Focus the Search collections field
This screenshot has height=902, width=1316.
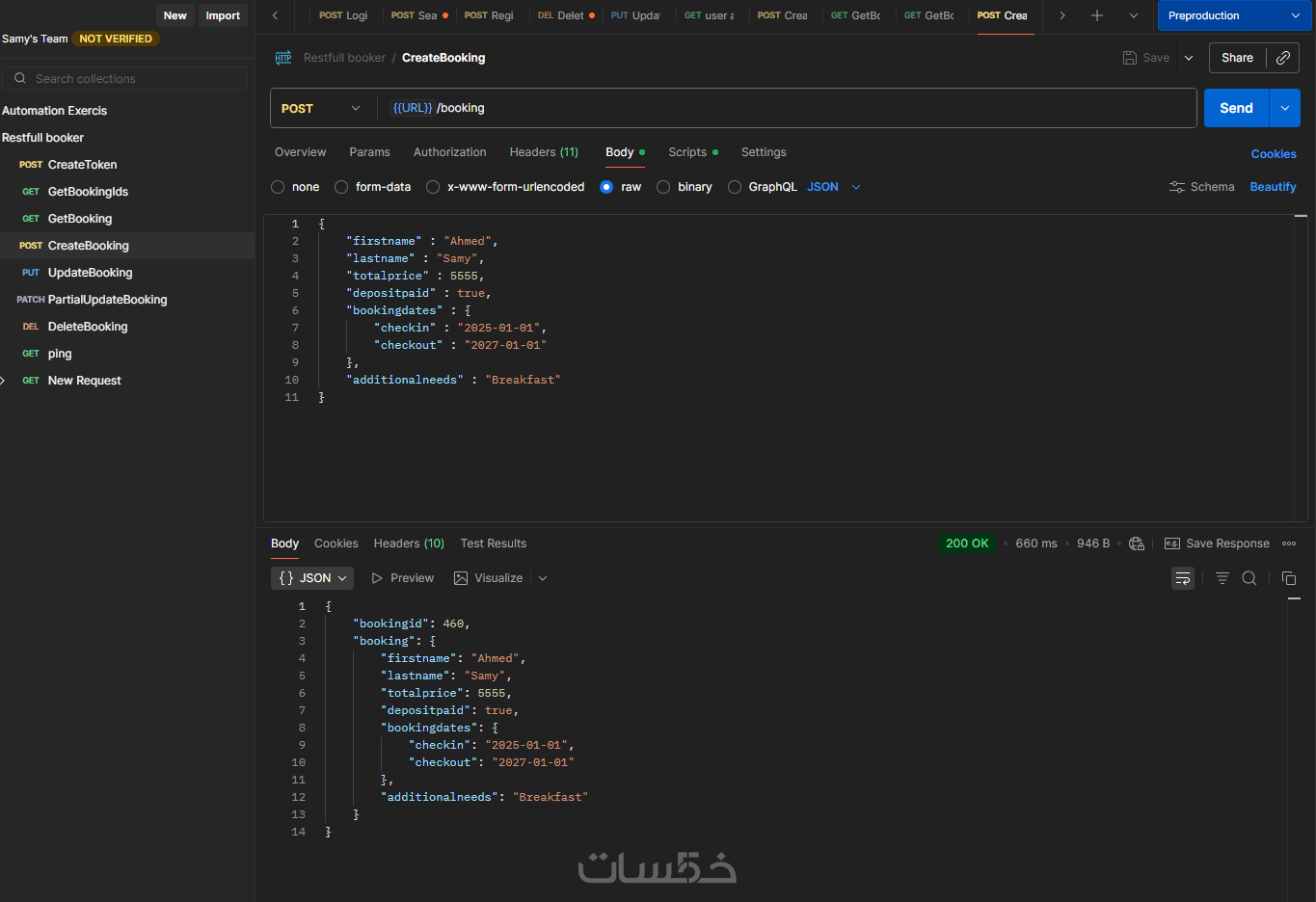click(125, 78)
